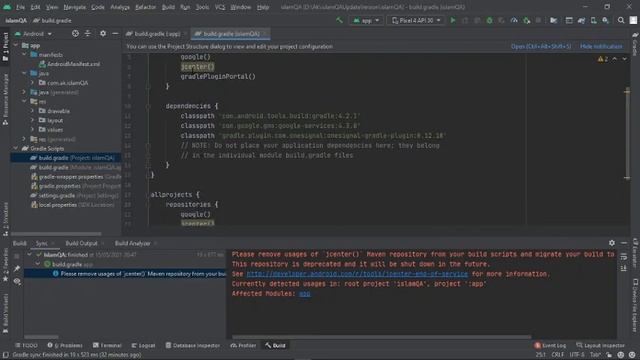This screenshot has height=360, width=640.
Task: Open the Terminal tool window button
Action: pos(107,345)
